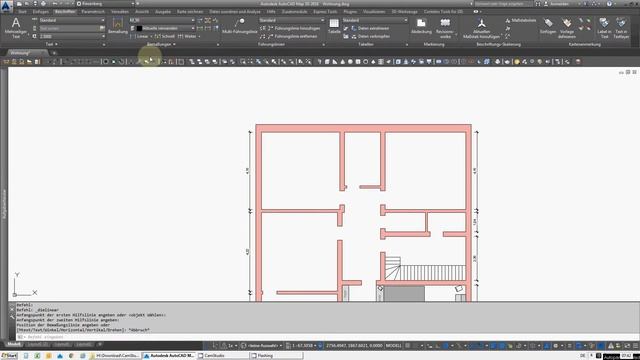
Task: Click the Bemaßung dimension tool
Action: coord(118,25)
